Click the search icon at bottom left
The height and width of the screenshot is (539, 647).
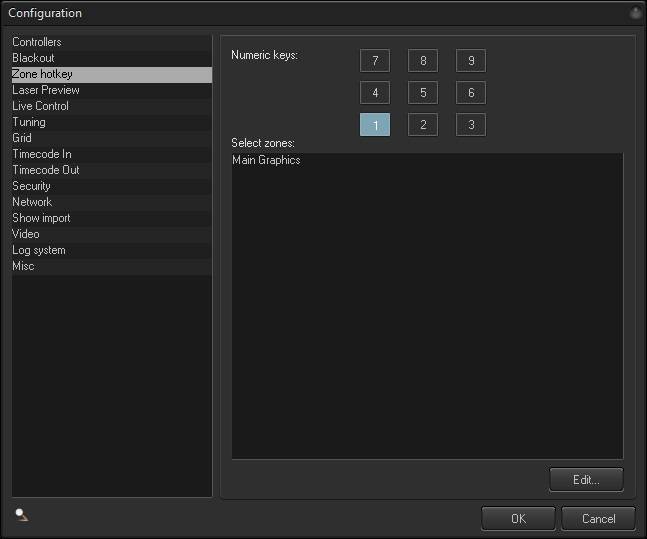click(x=21, y=515)
